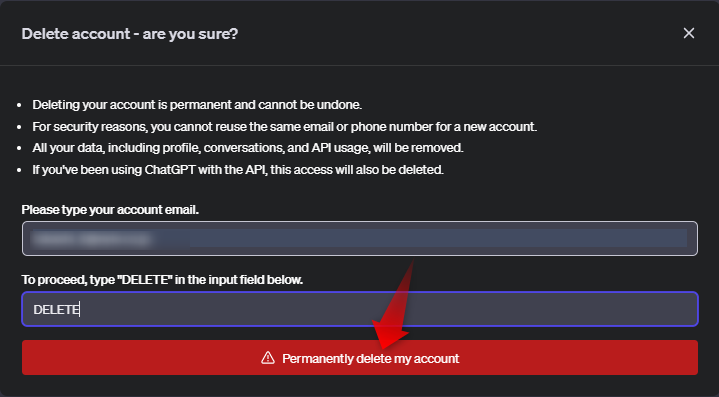The width and height of the screenshot is (719, 397).
Task: Place cursor in typed DELETE text
Action: point(56,309)
